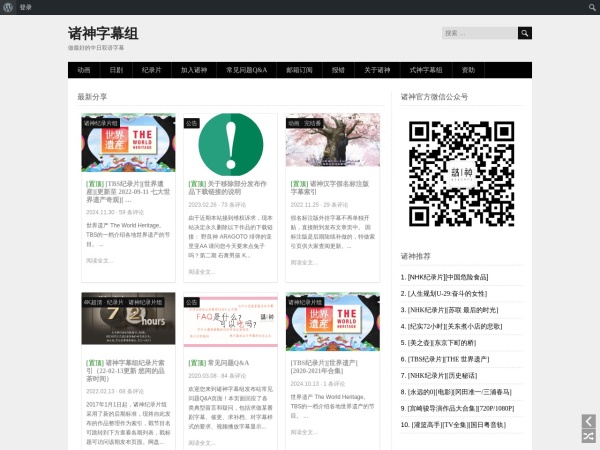This screenshot has height=450, width=600.
Task: Select 常见问题Q&A in the navigation bar
Action: click(x=246, y=70)
